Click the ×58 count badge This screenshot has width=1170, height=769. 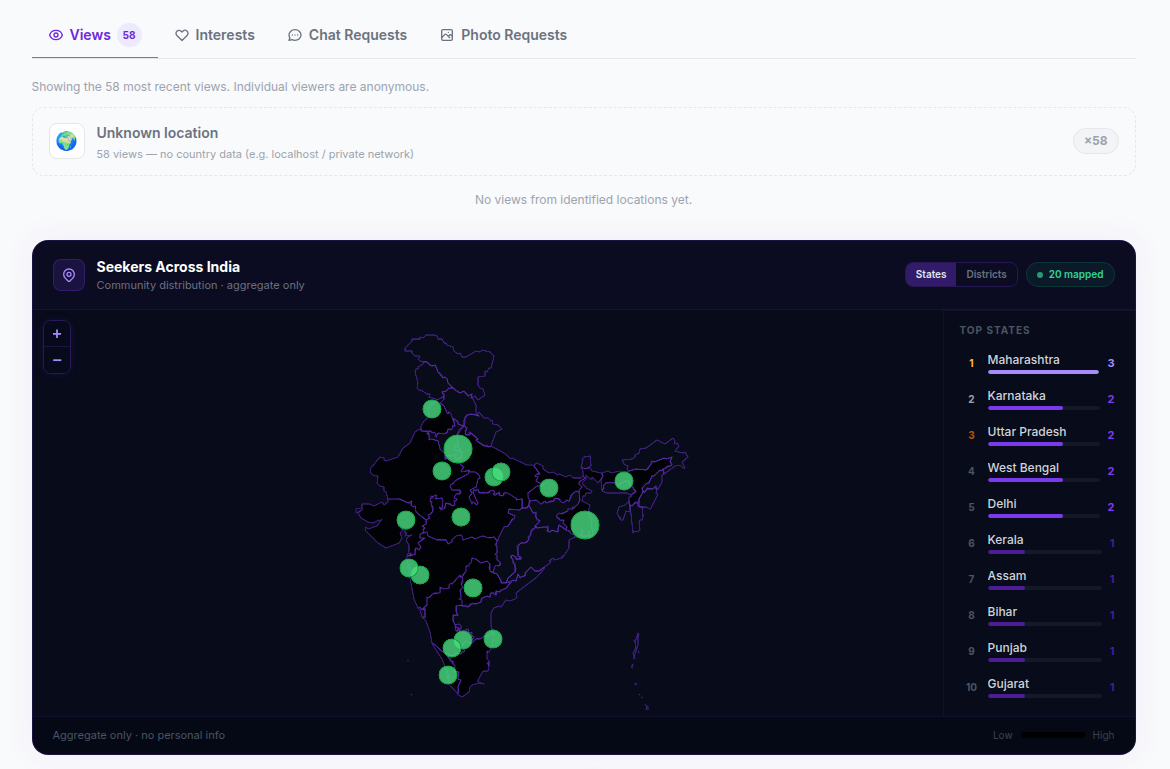click(x=1095, y=140)
